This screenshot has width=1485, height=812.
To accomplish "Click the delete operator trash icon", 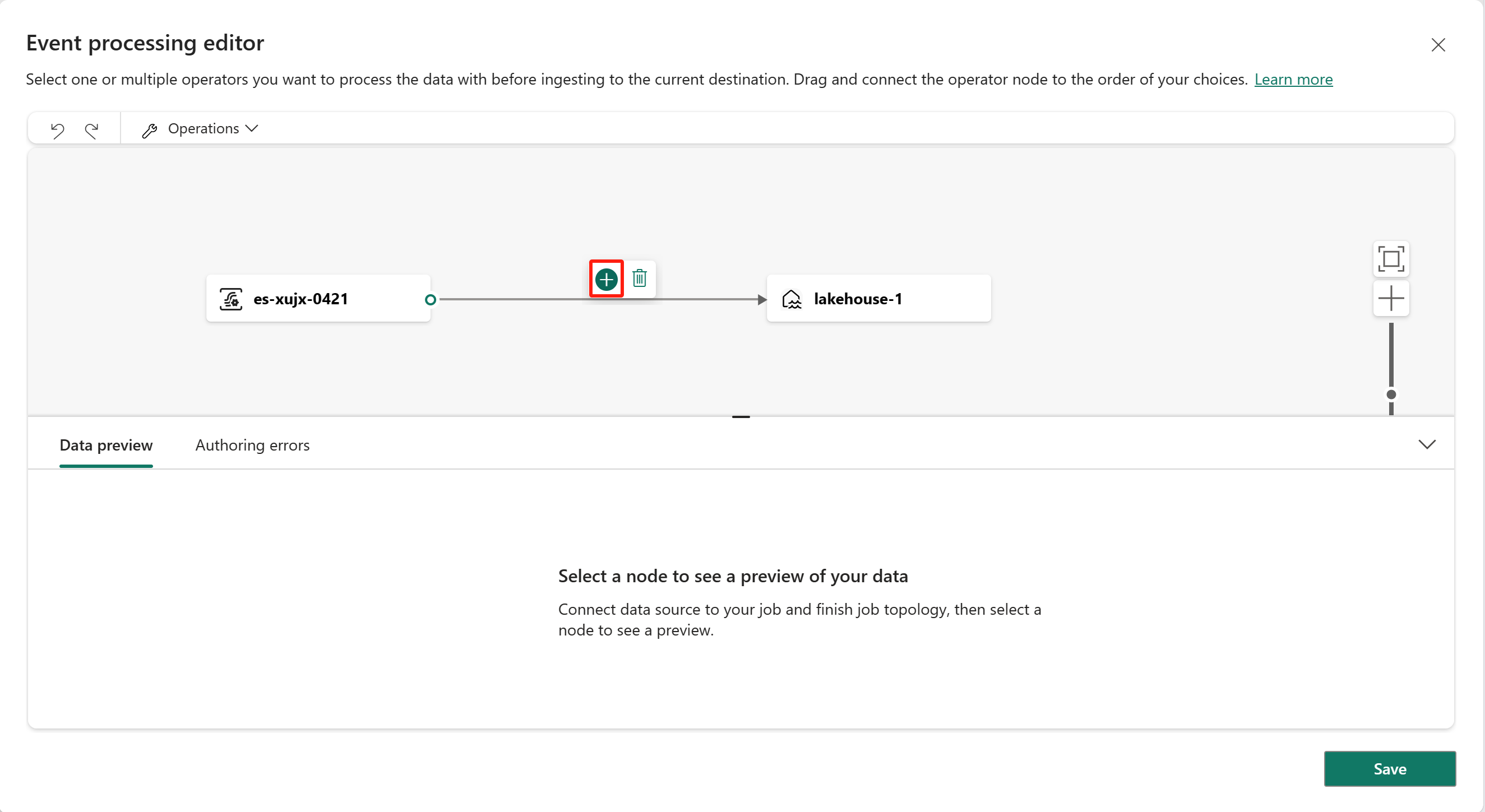I will point(639,278).
